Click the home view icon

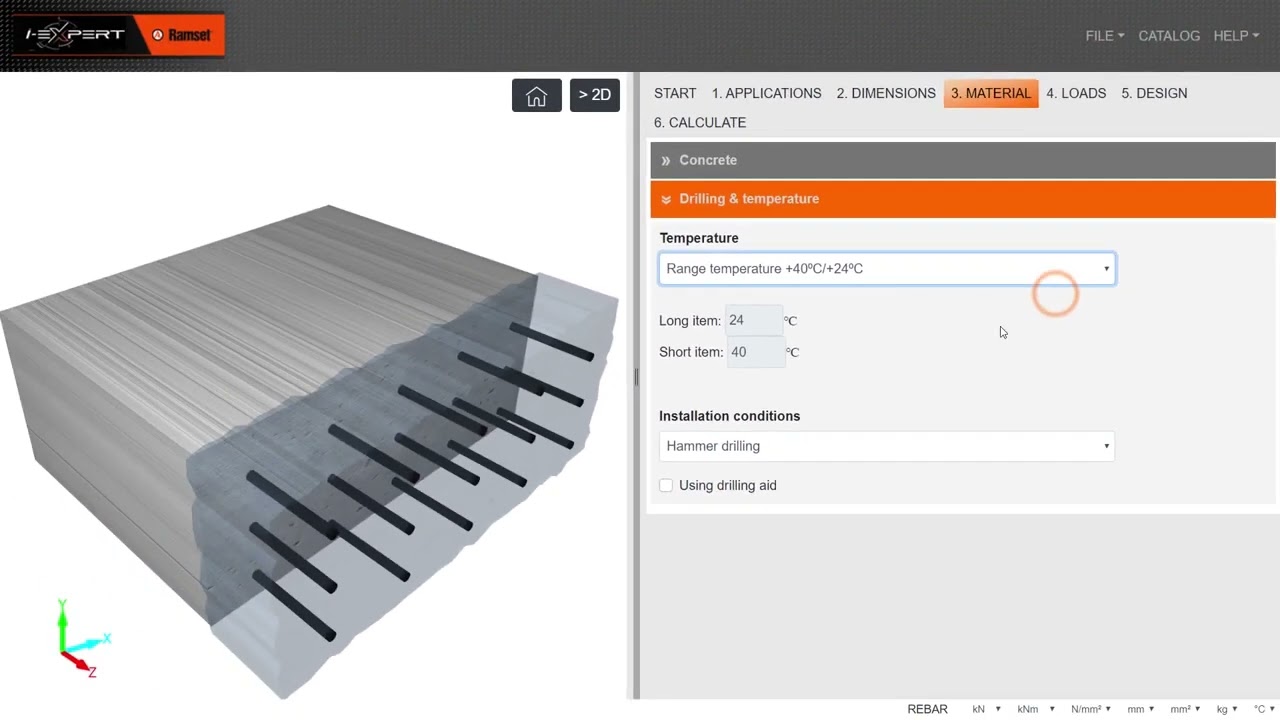537,95
